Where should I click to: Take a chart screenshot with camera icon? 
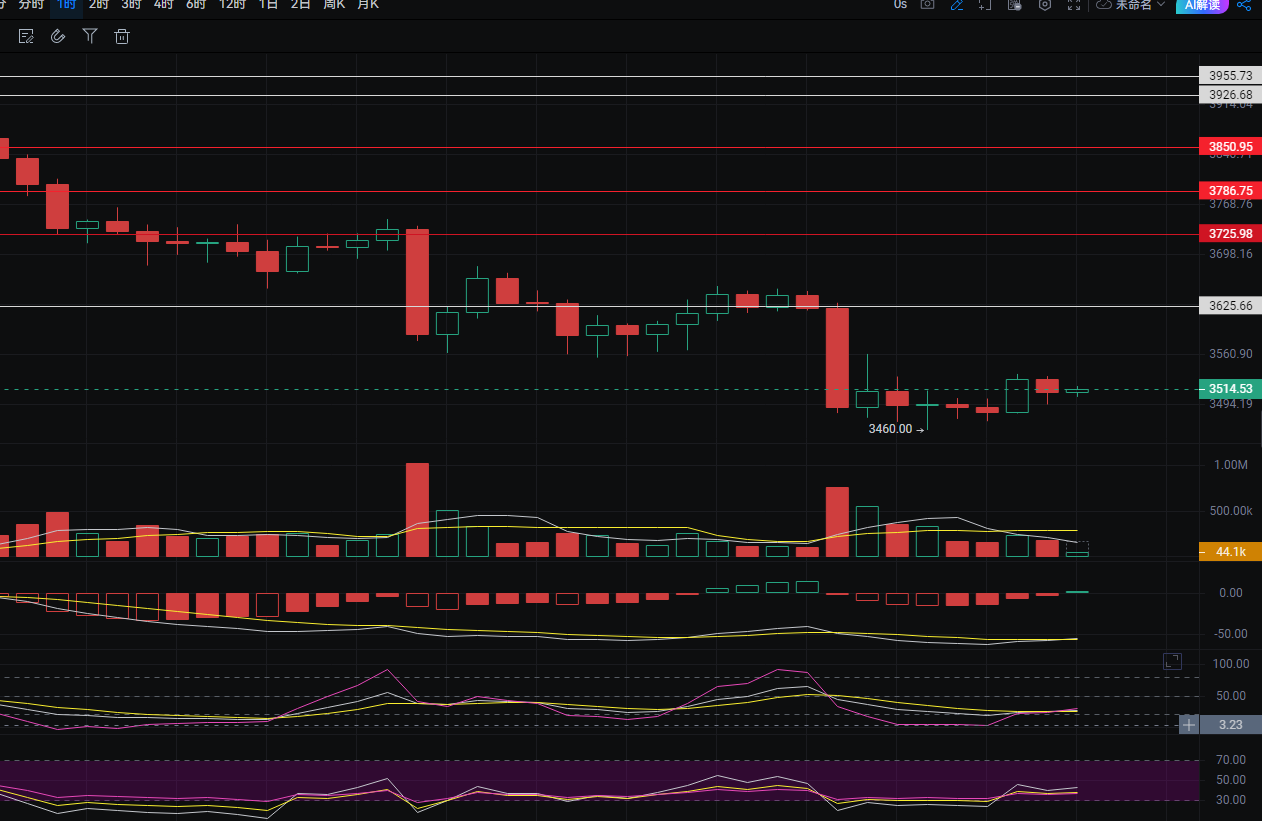coord(927,5)
